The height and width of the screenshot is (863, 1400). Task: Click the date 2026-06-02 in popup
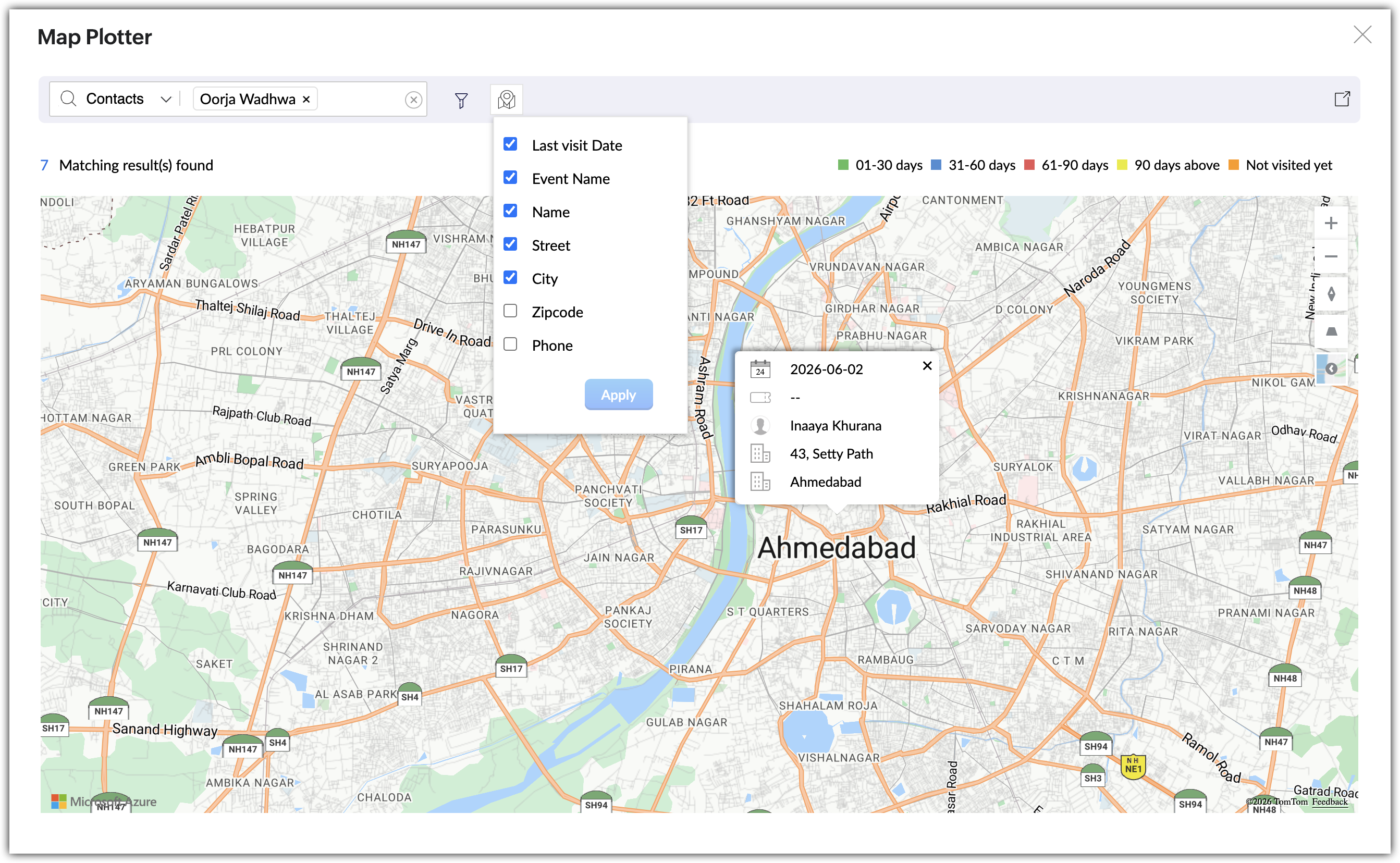(x=826, y=369)
